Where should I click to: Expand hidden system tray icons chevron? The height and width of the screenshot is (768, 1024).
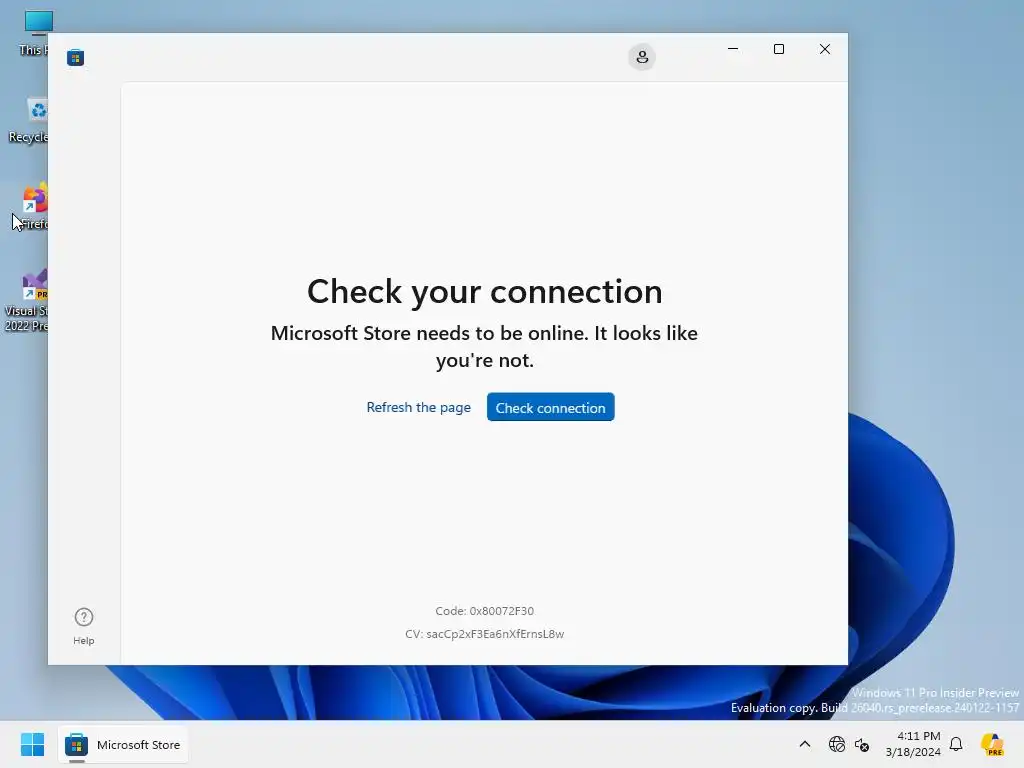pyautogui.click(x=805, y=744)
